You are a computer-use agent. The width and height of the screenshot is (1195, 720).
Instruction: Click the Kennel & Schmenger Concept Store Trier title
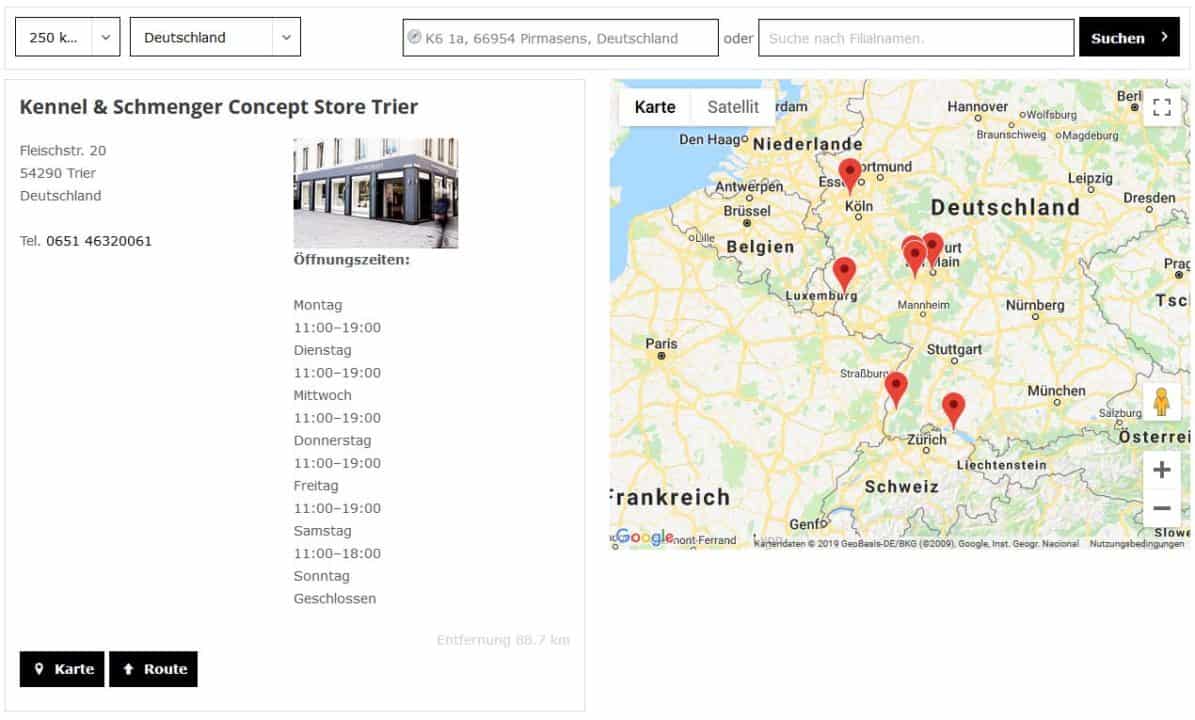click(x=219, y=107)
